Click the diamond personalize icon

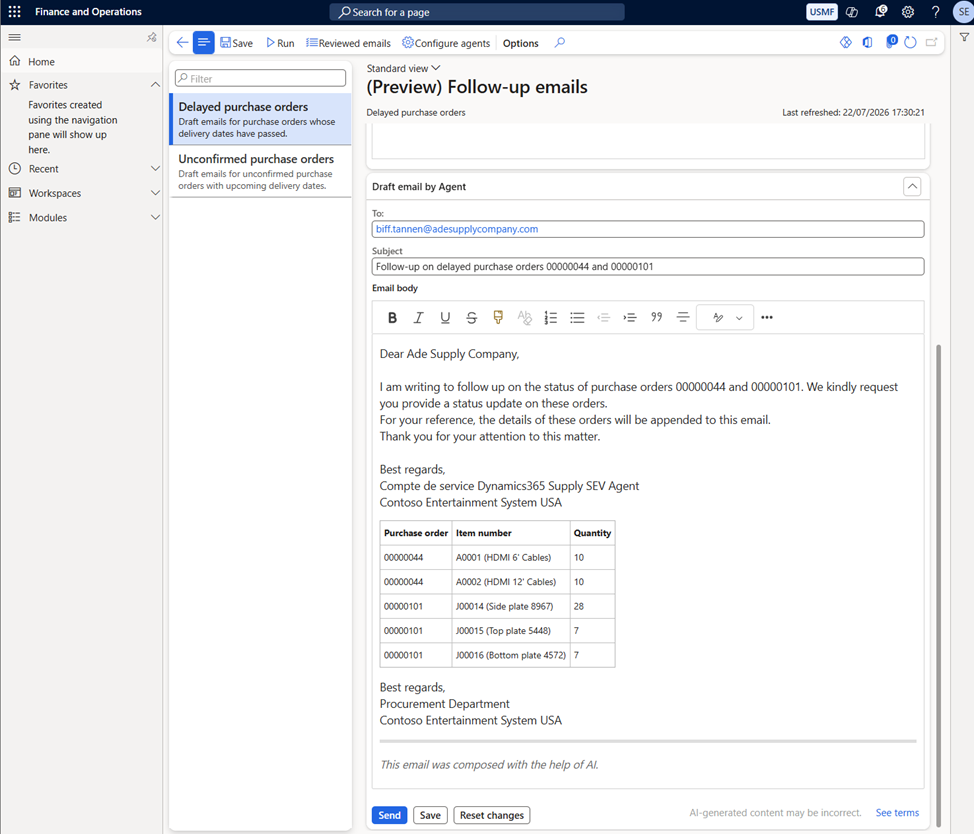pyautogui.click(x=845, y=42)
